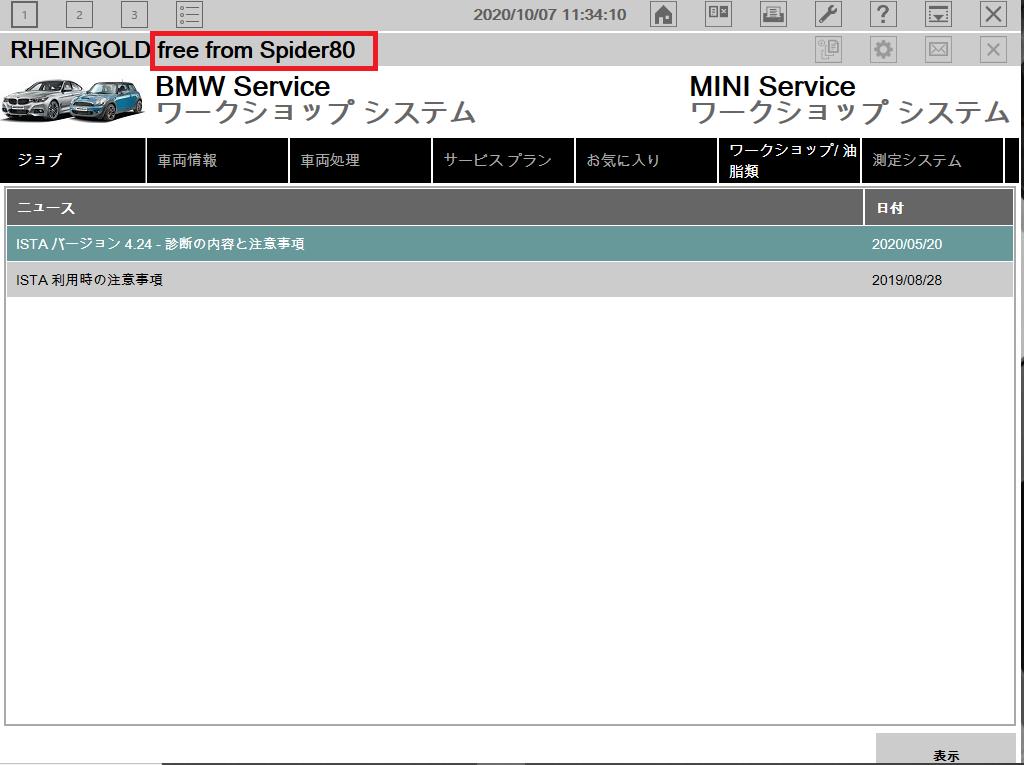Screen dimensions: 1024x765
Task: Open the side-by-side compare windows icon
Action: pos(718,14)
